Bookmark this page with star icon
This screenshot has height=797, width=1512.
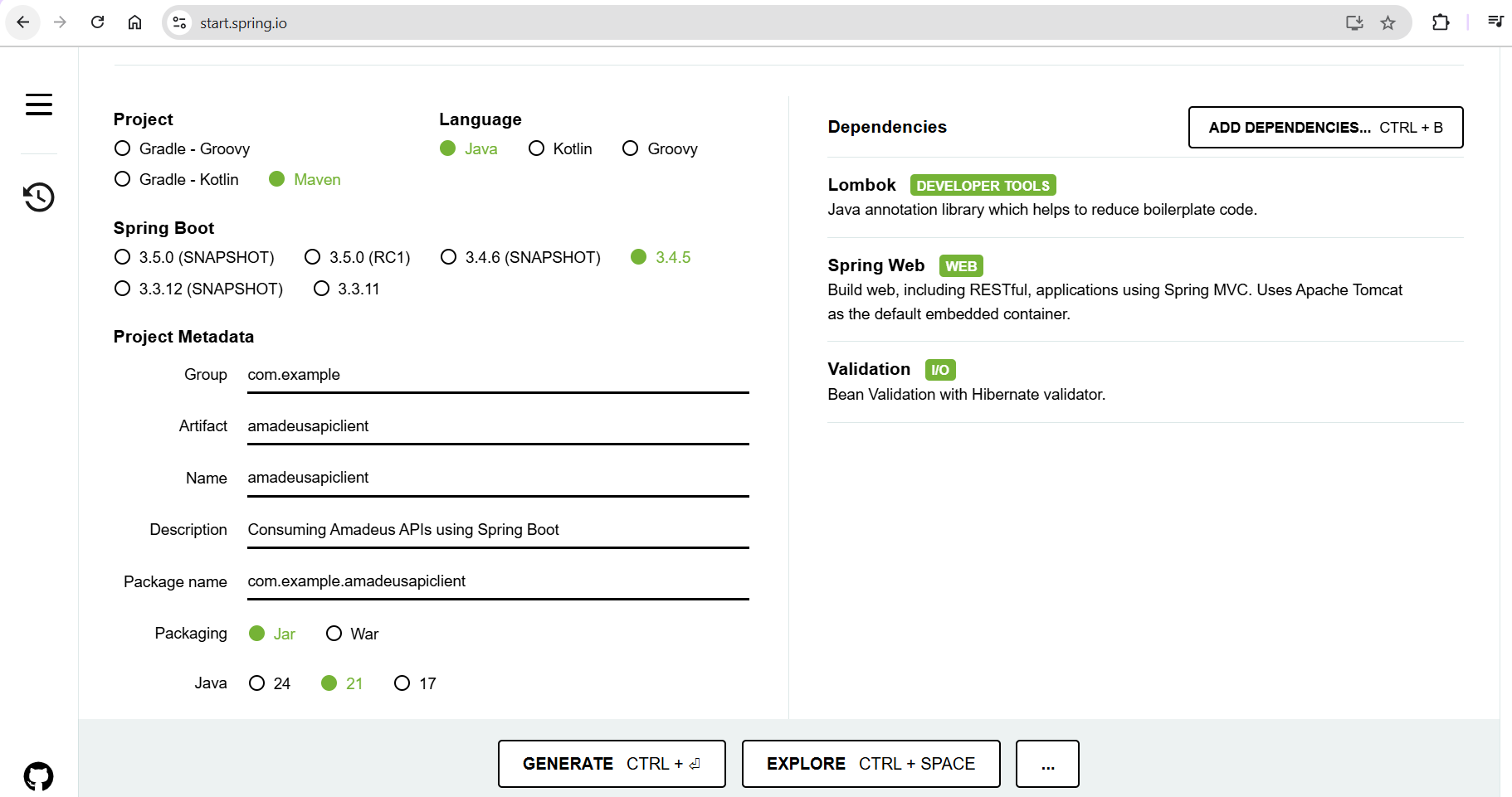(x=1388, y=23)
